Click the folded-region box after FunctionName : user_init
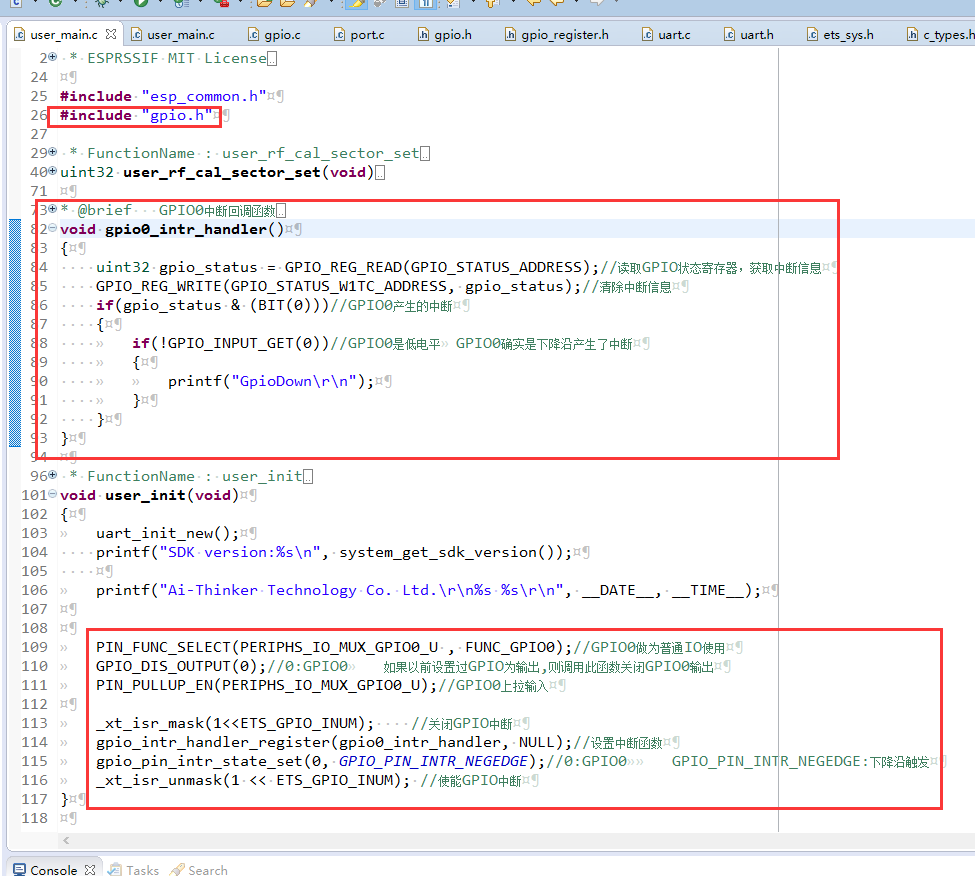Viewport: 975px width, 876px height. (x=308, y=476)
